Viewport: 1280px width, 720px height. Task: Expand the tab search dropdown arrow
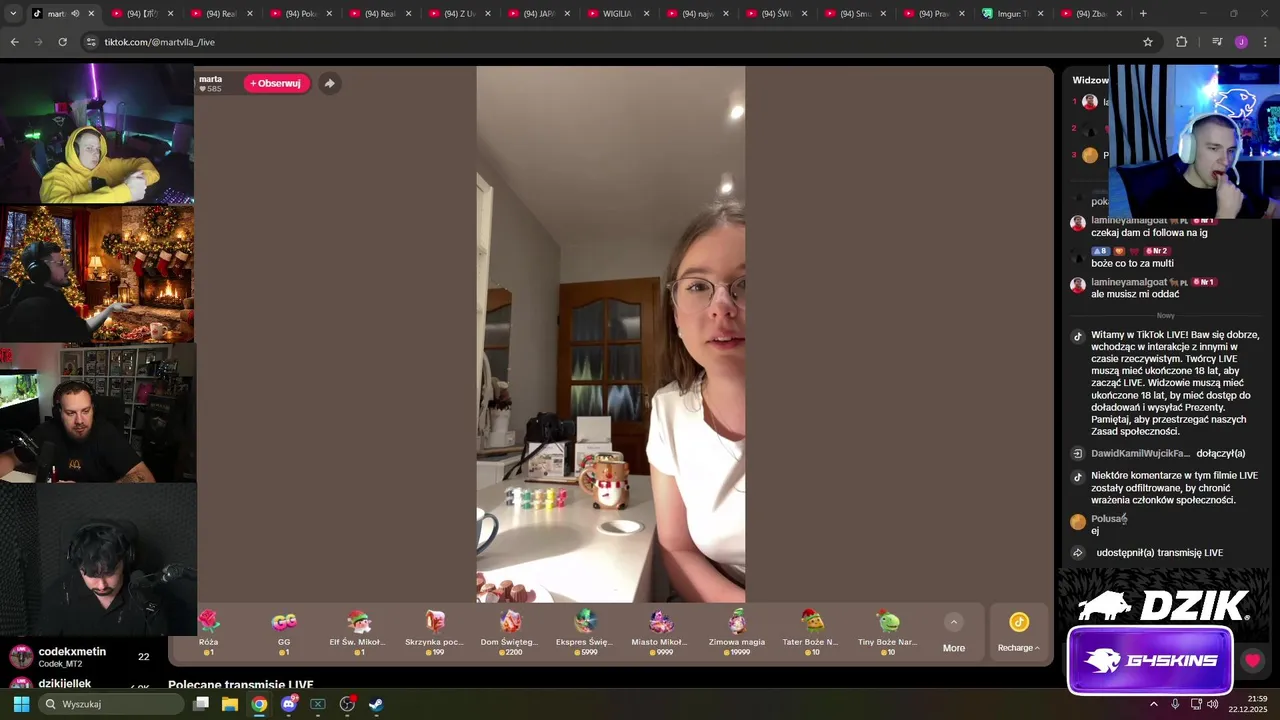(13, 14)
